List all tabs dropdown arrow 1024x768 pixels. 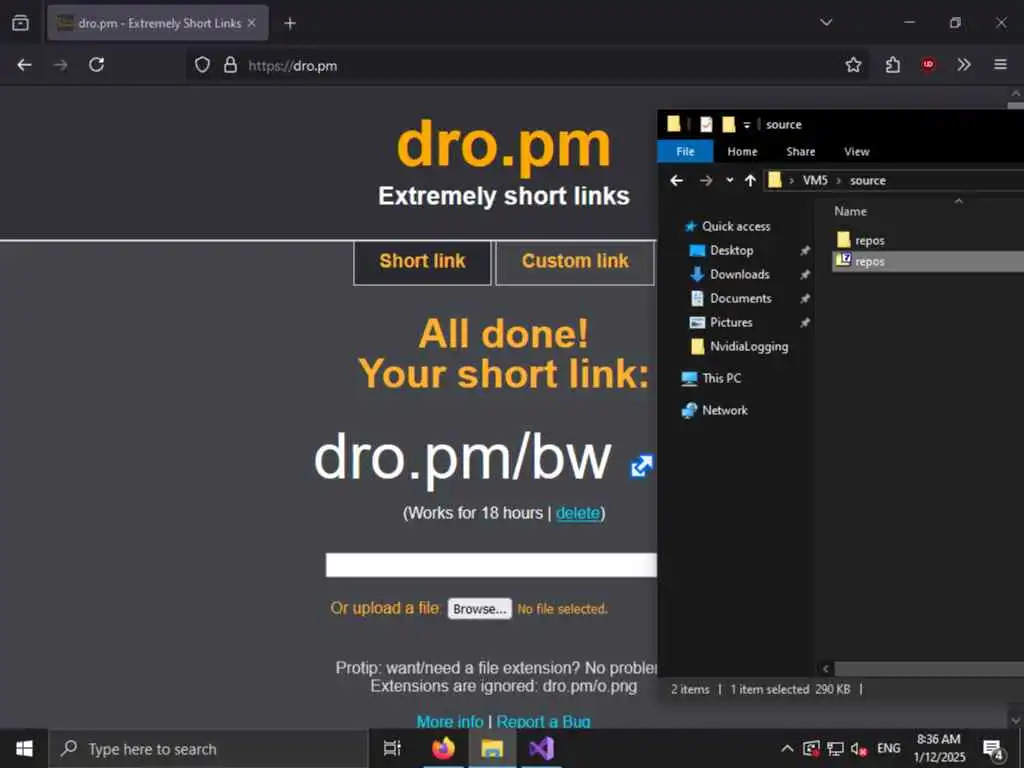(x=826, y=22)
